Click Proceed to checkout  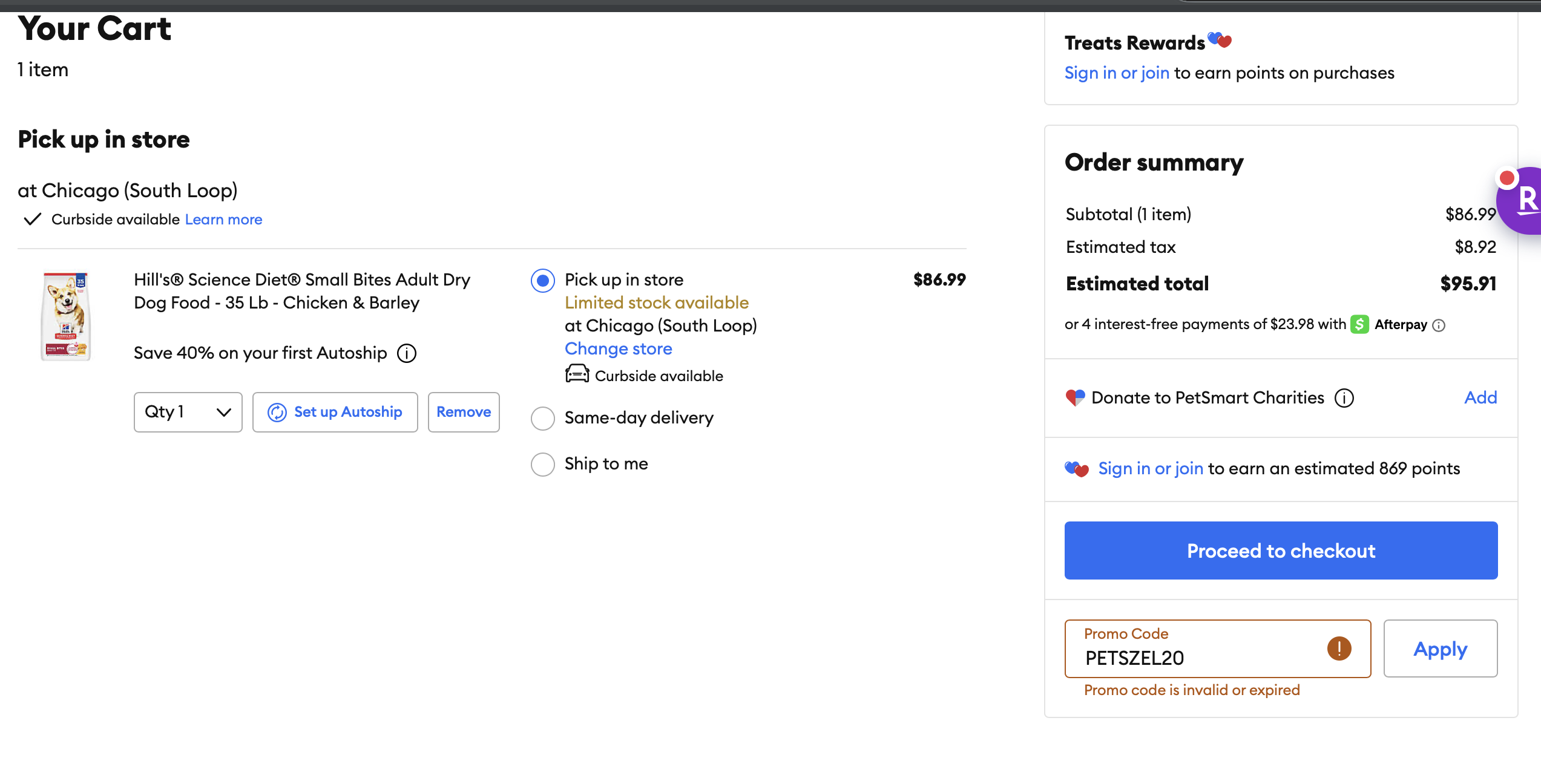[x=1281, y=550]
